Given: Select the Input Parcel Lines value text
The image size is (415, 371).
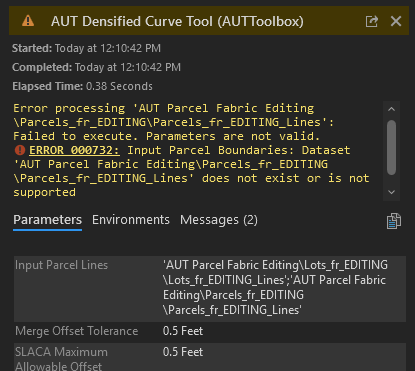Looking at the screenshot, I should 275,287.
